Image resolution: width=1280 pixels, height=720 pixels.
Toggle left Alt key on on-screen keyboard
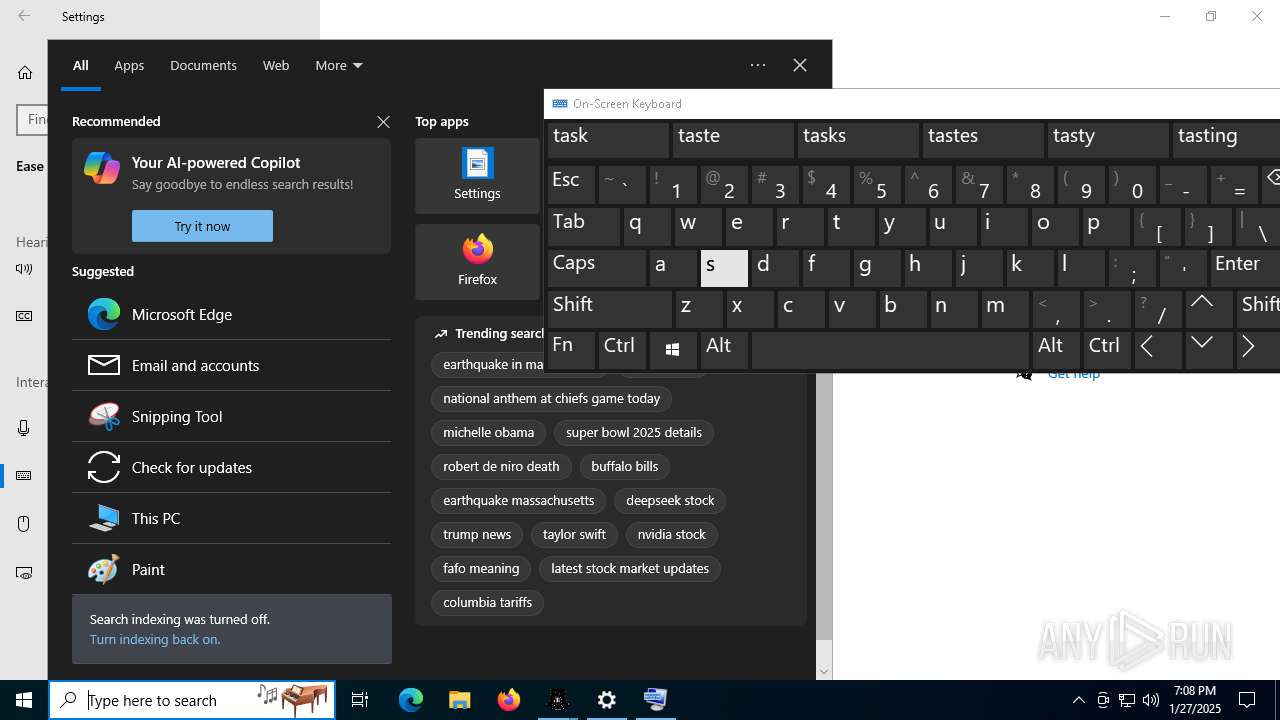tap(724, 351)
